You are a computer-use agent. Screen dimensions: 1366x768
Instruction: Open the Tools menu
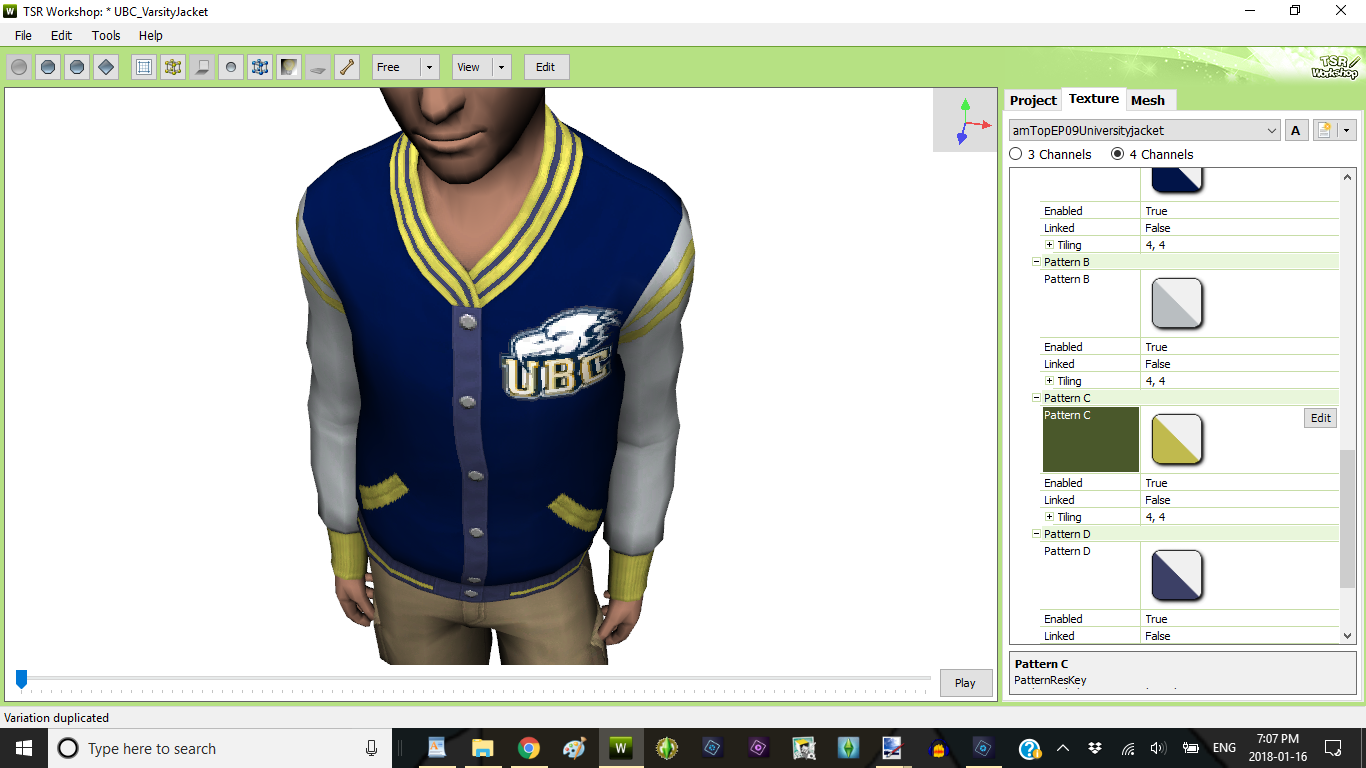106,35
